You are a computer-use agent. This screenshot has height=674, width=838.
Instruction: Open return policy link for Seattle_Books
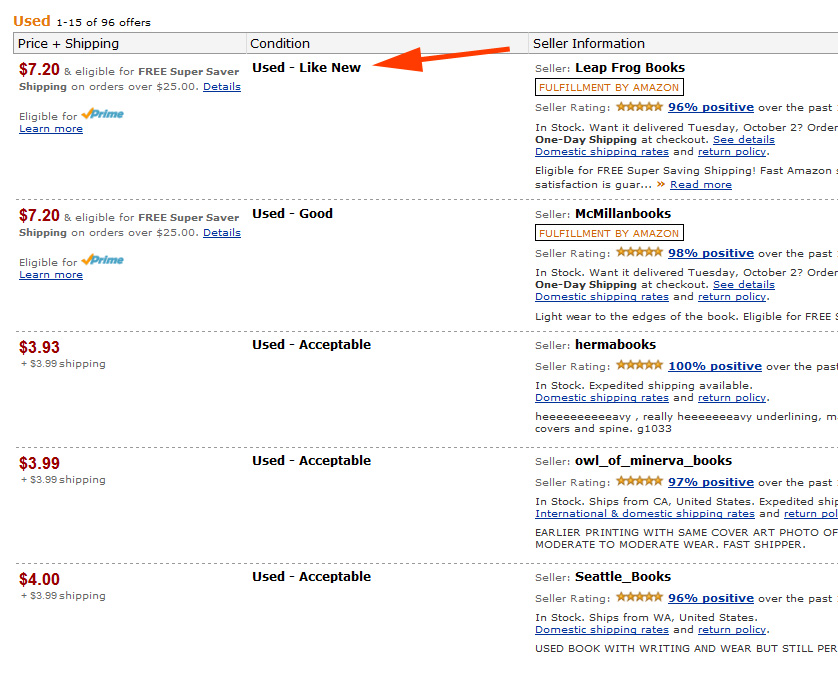[x=732, y=630]
